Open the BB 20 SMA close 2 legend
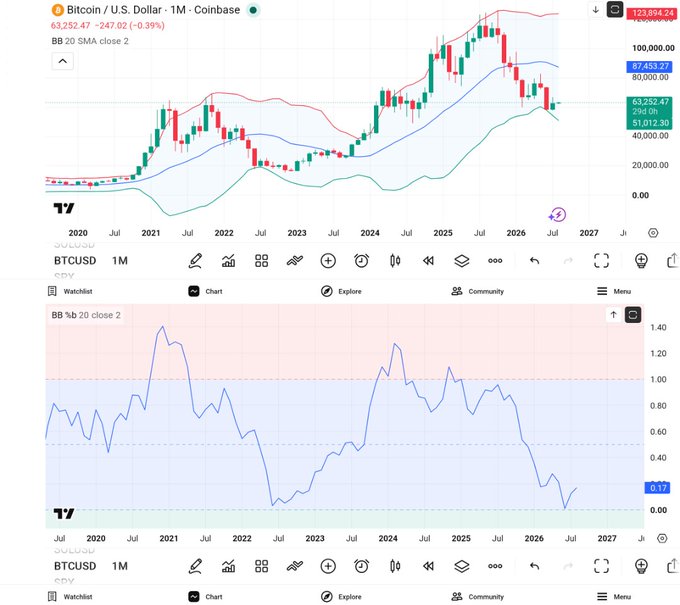Viewport: 680px width, 605px height. [x=90, y=41]
